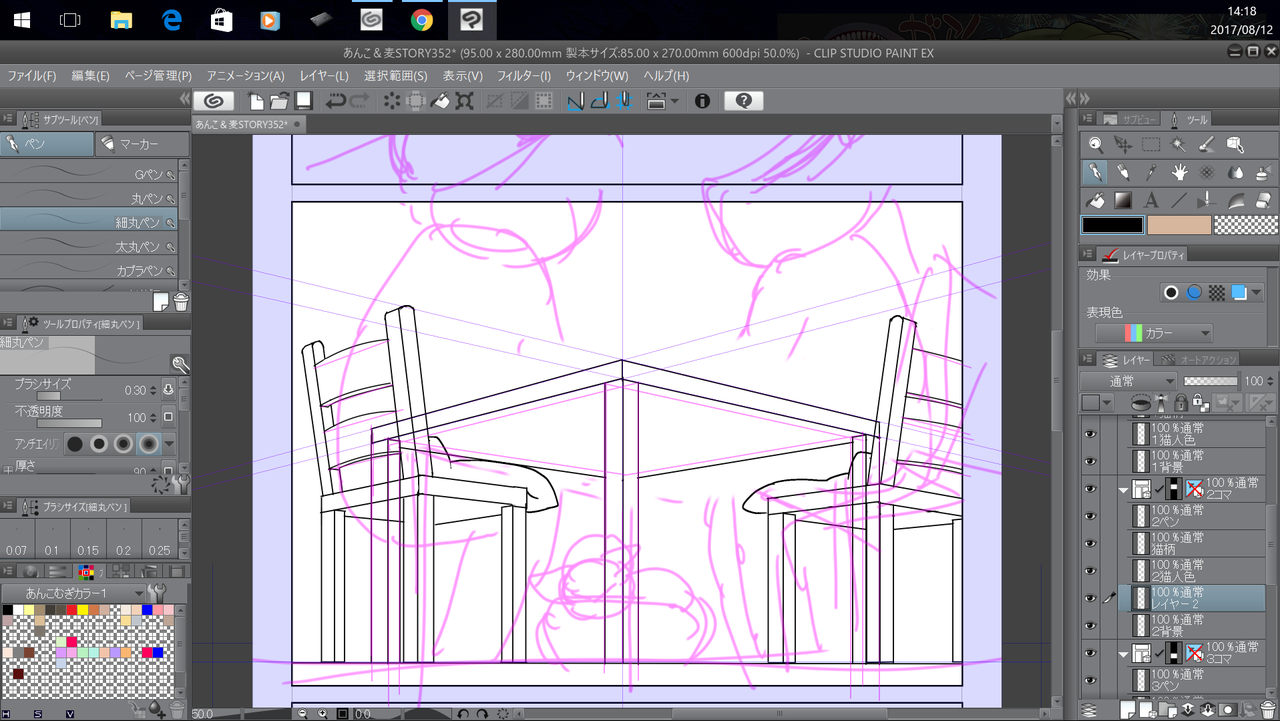Select the Eraser tool

click(1262, 199)
